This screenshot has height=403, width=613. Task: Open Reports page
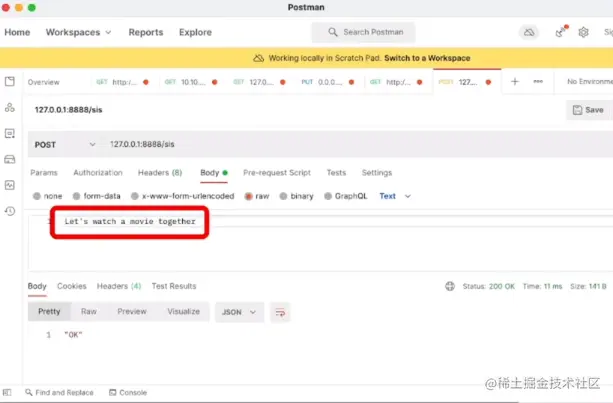[146, 32]
